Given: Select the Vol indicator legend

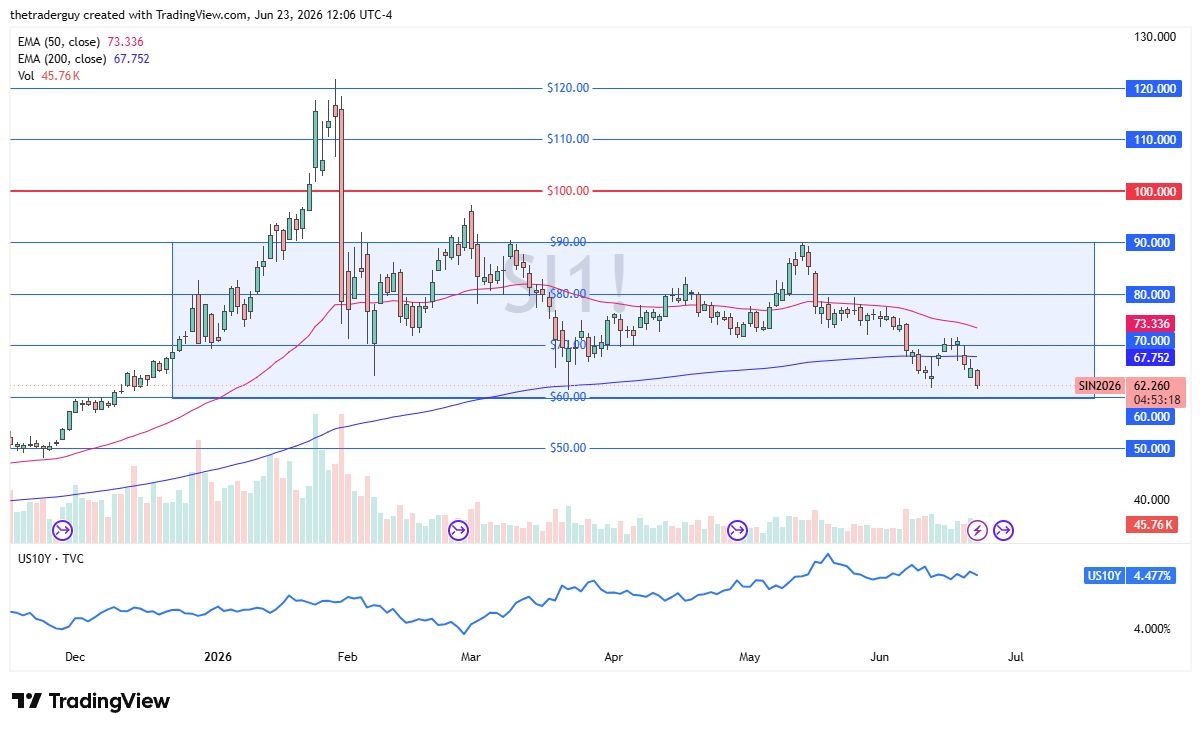Looking at the screenshot, I should pyautogui.click(x=45, y=76).
